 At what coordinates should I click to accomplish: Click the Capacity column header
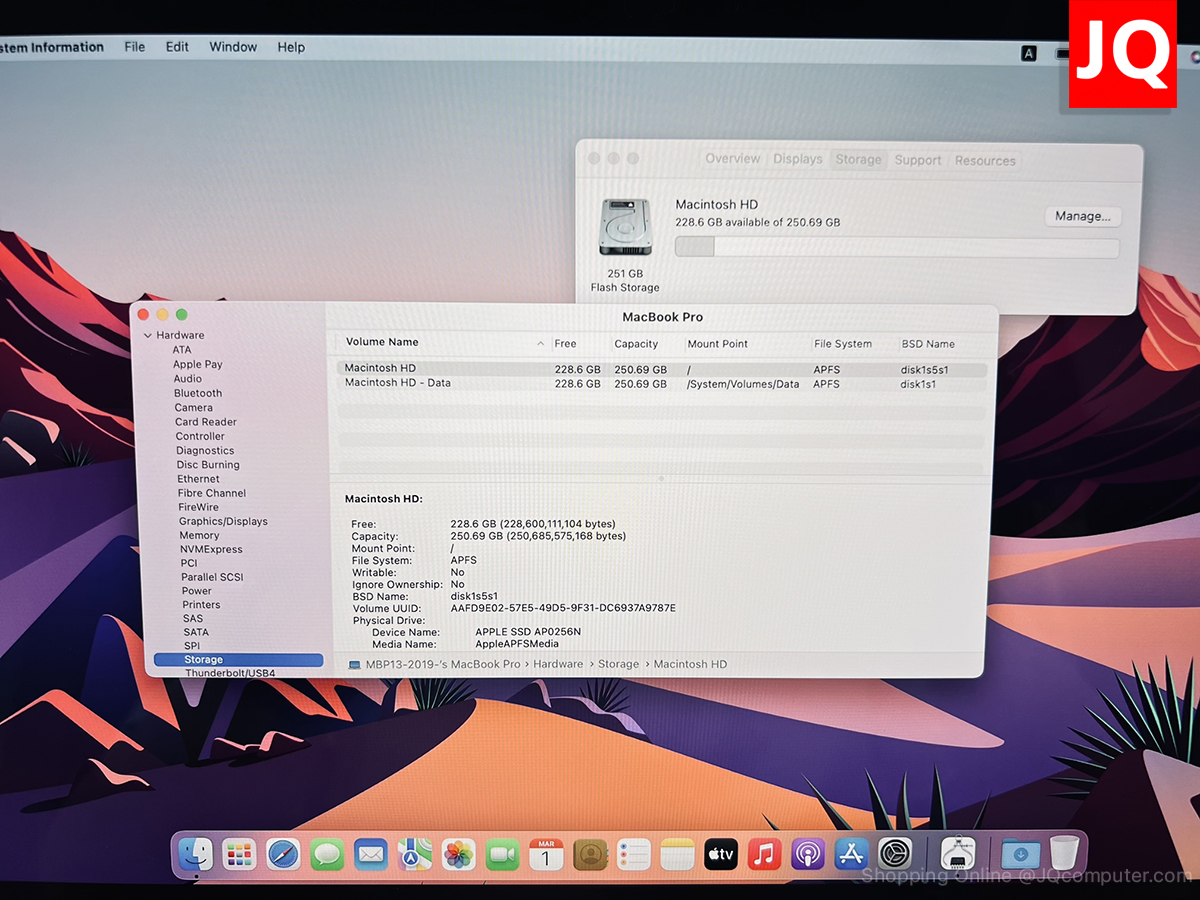636,344
